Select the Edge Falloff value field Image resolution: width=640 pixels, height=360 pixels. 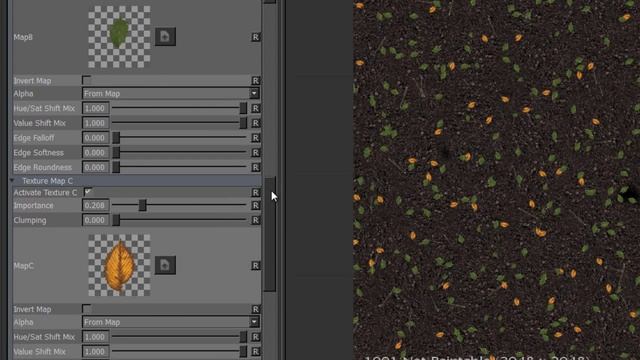96,138
